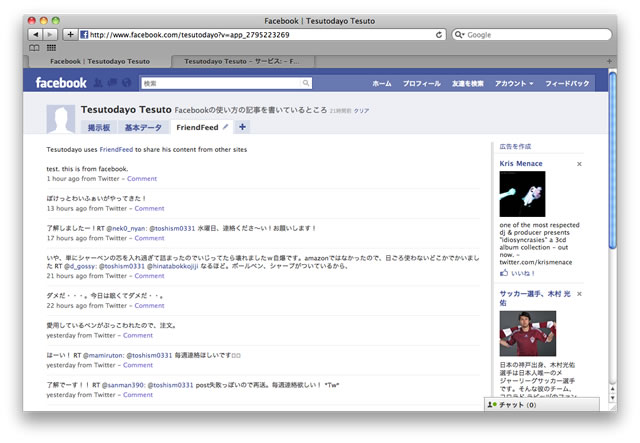This screenshot has width=640, height=443.
Task: Open the notifications globe icon
Action: click(126, 83)
